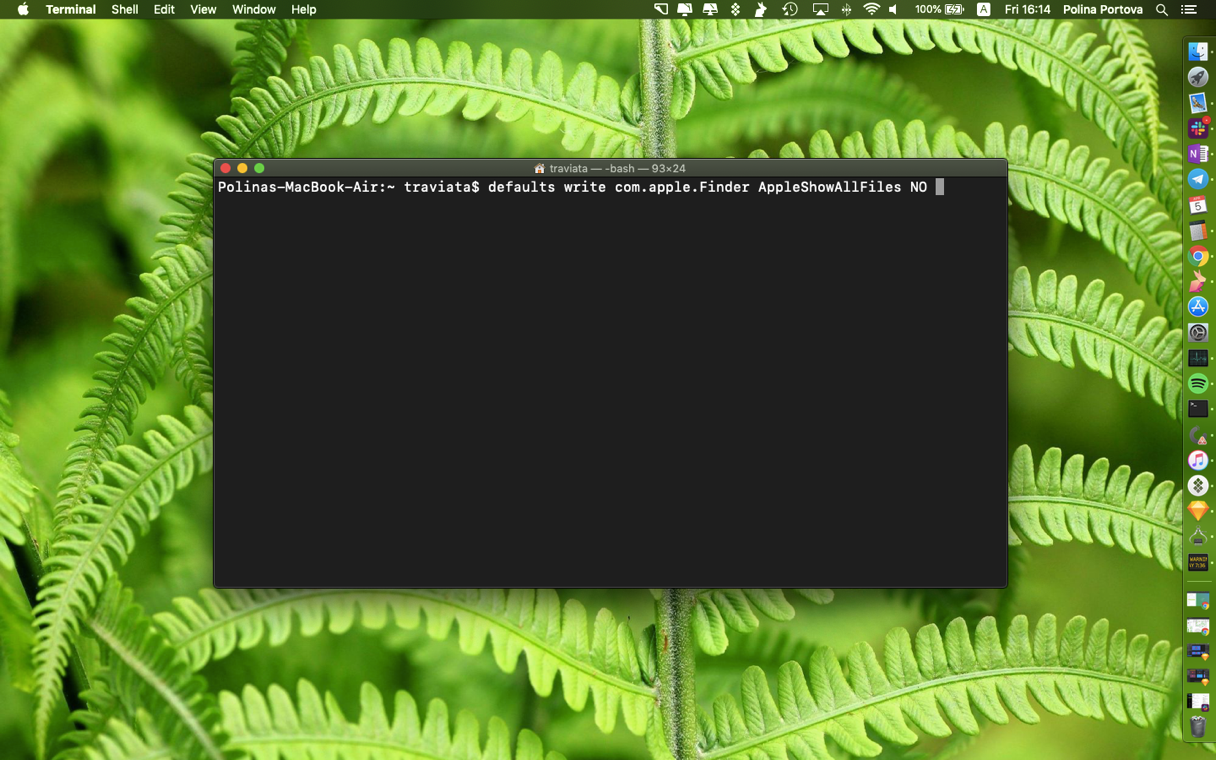Click the com.apple.Finder text in the command
The width and height of the screenshot is (1216, 760).
point(683,187)
